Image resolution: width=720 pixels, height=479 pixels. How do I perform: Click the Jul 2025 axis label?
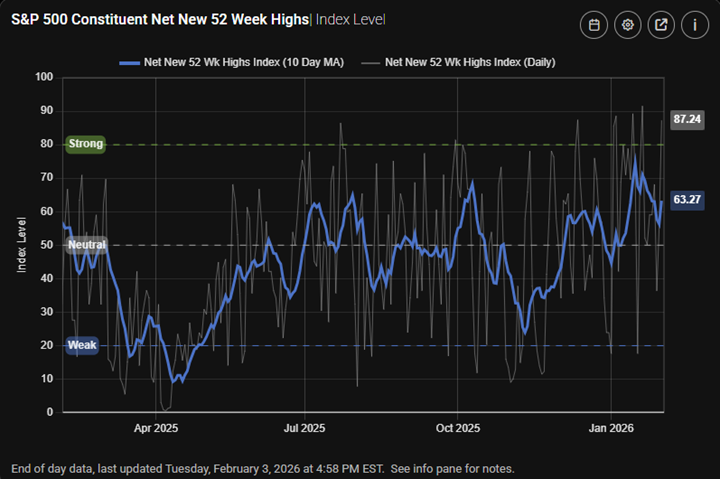click(x=304, y=428)
